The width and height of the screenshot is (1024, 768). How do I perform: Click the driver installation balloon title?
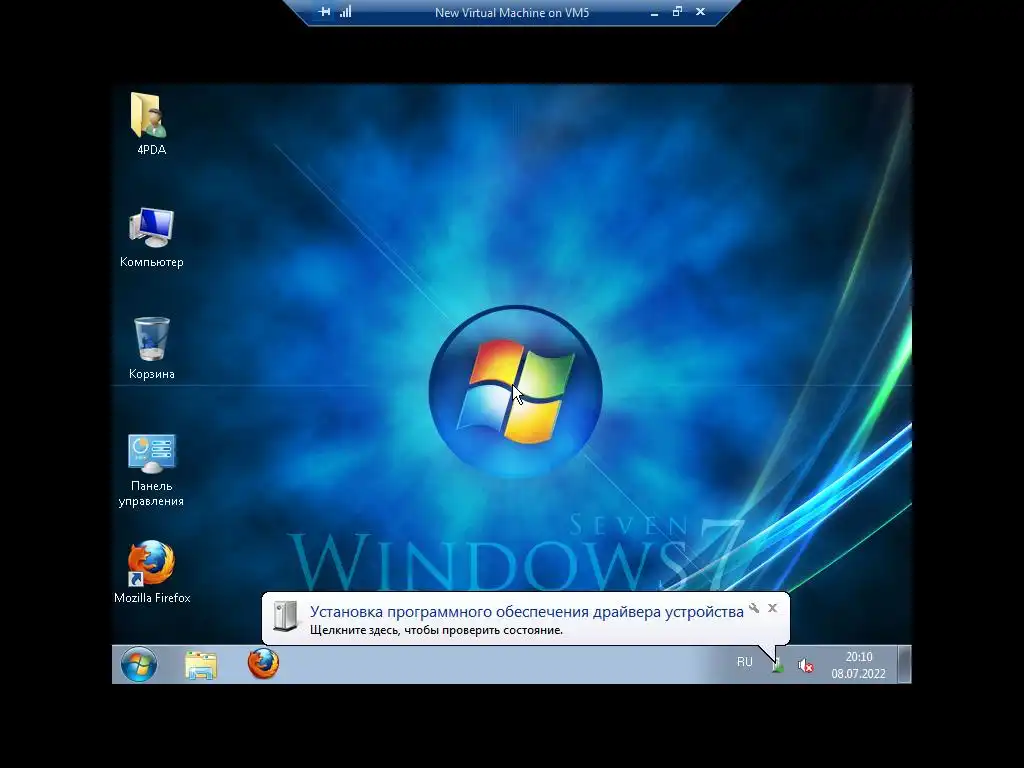click(x=526, y=612)
